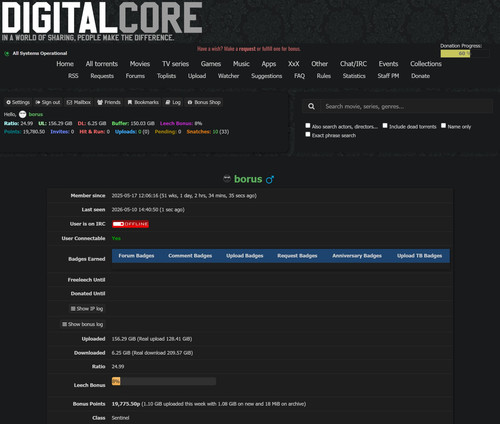Open the FAQ

pyautogui.click(x=299, y=76)
